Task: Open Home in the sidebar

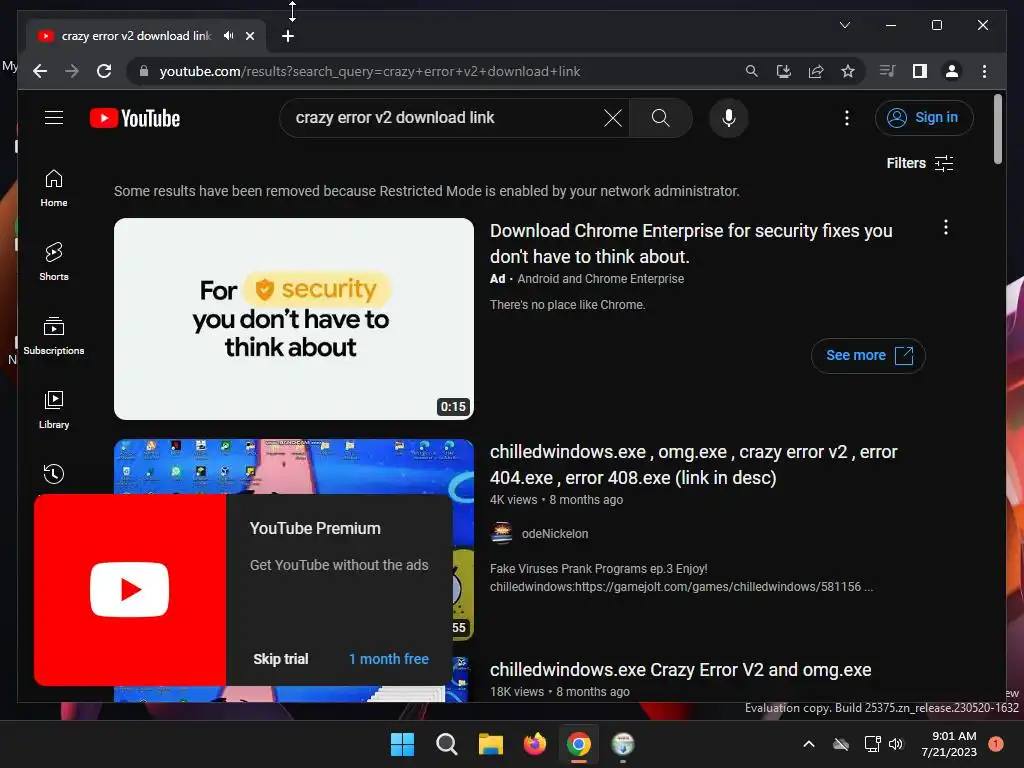Action: click(54, 188)
